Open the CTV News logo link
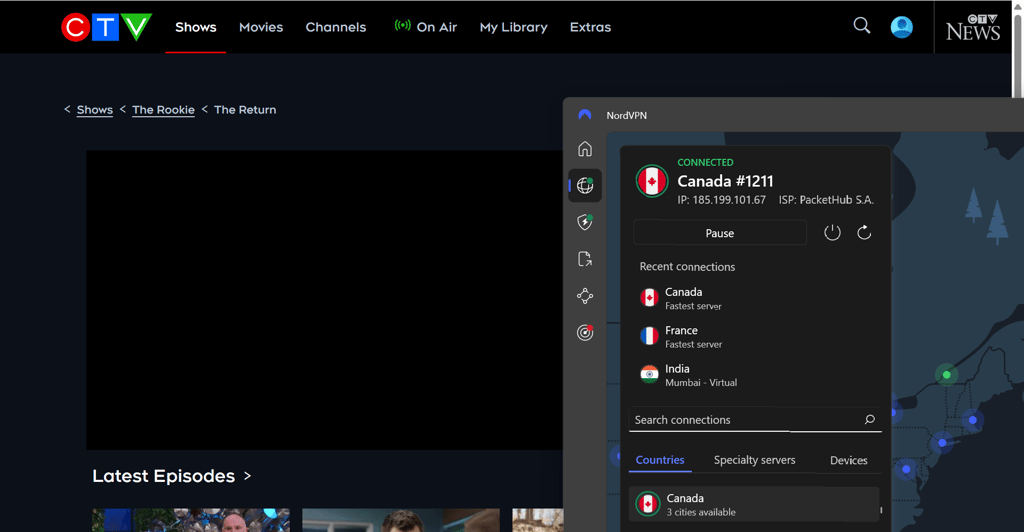The width and height of the screenshot is (1024, 532). (x=973, y=27)
